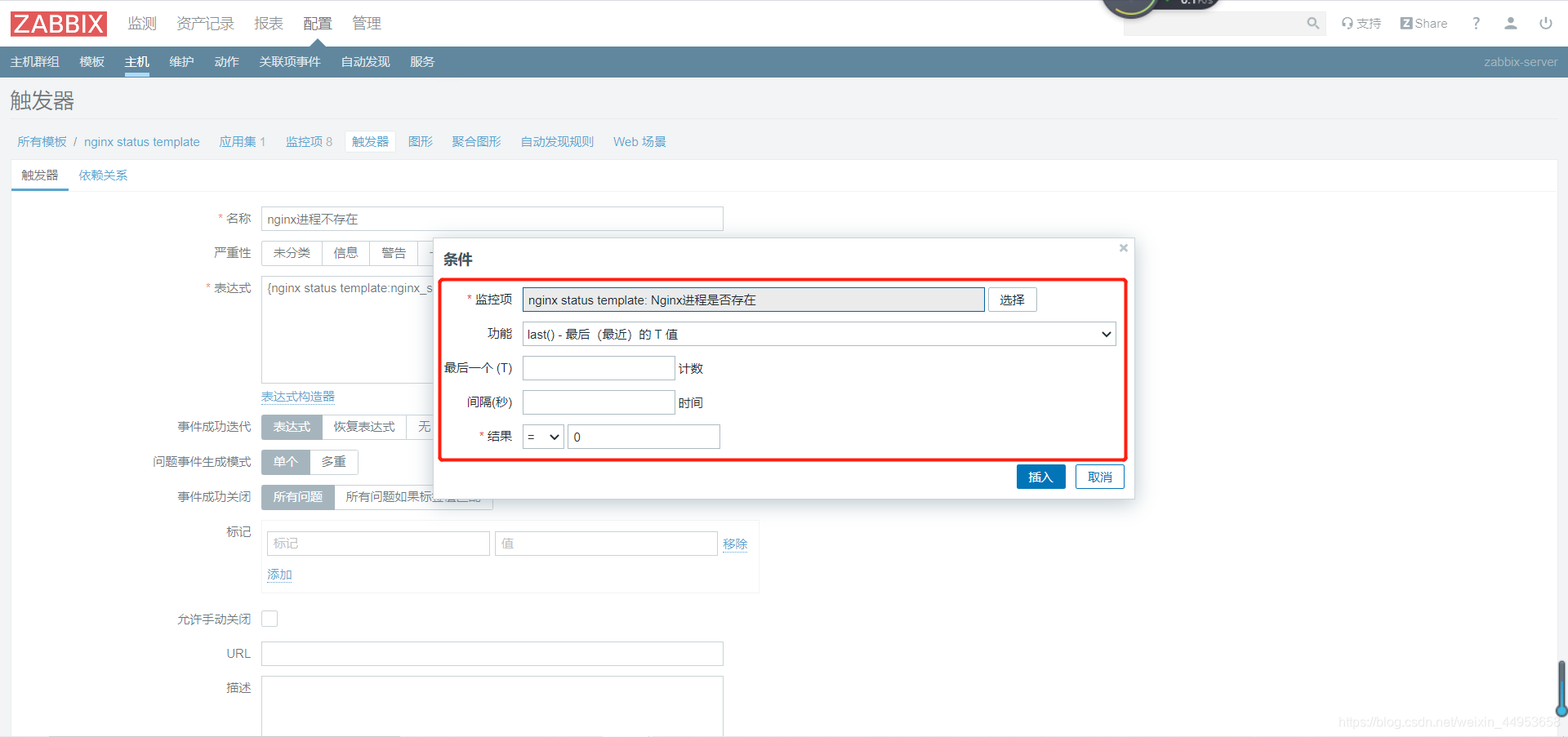This screenshot has height=737, width=1568.
Task: Set 问题事件生成模式 to 单个
Action: 286,462
